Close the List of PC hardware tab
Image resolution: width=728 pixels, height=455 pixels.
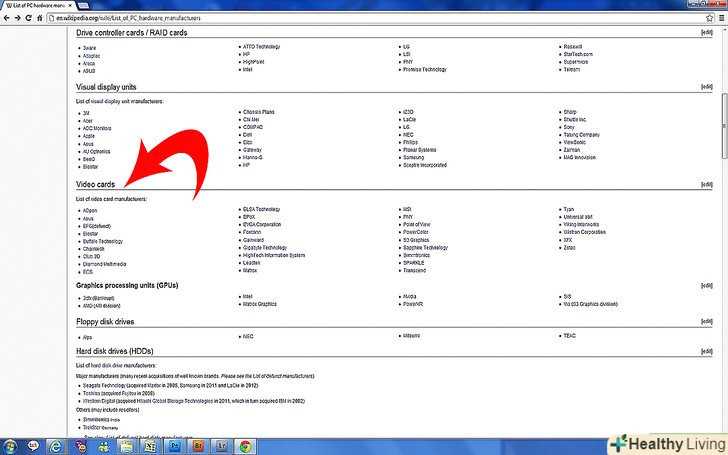coord(69,6)
